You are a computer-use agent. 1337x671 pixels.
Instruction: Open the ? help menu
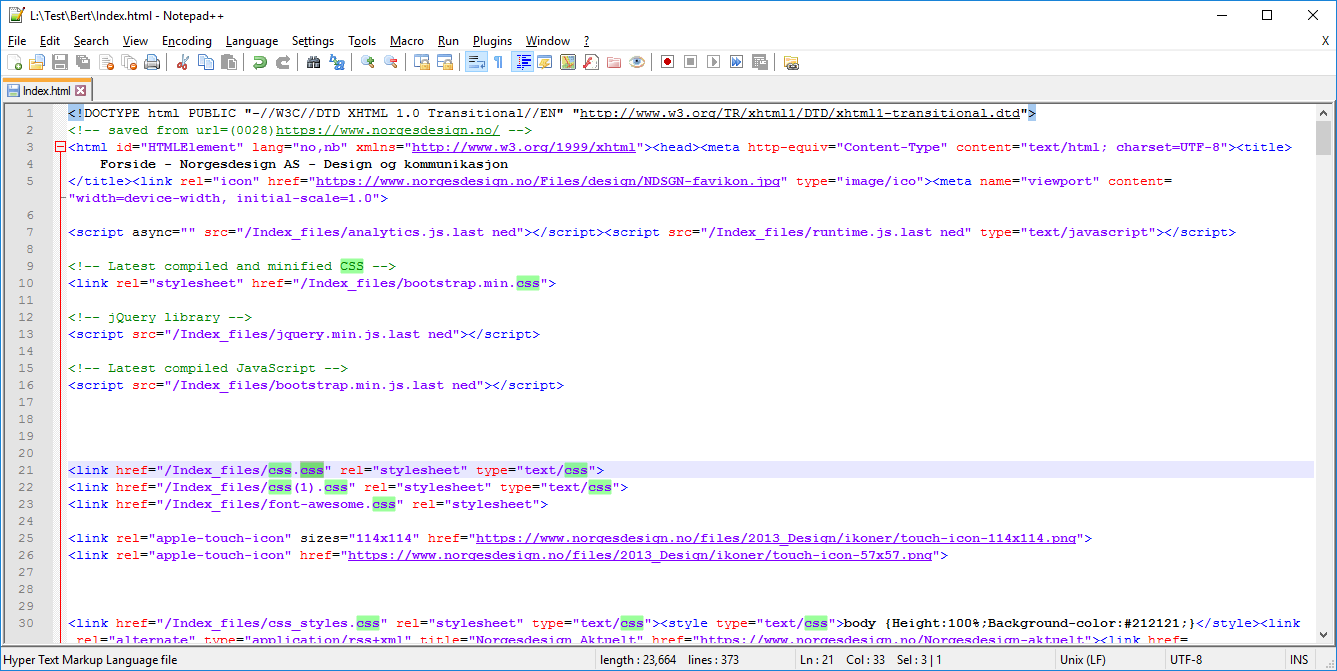pyautogui.click(x=587, y=41)
